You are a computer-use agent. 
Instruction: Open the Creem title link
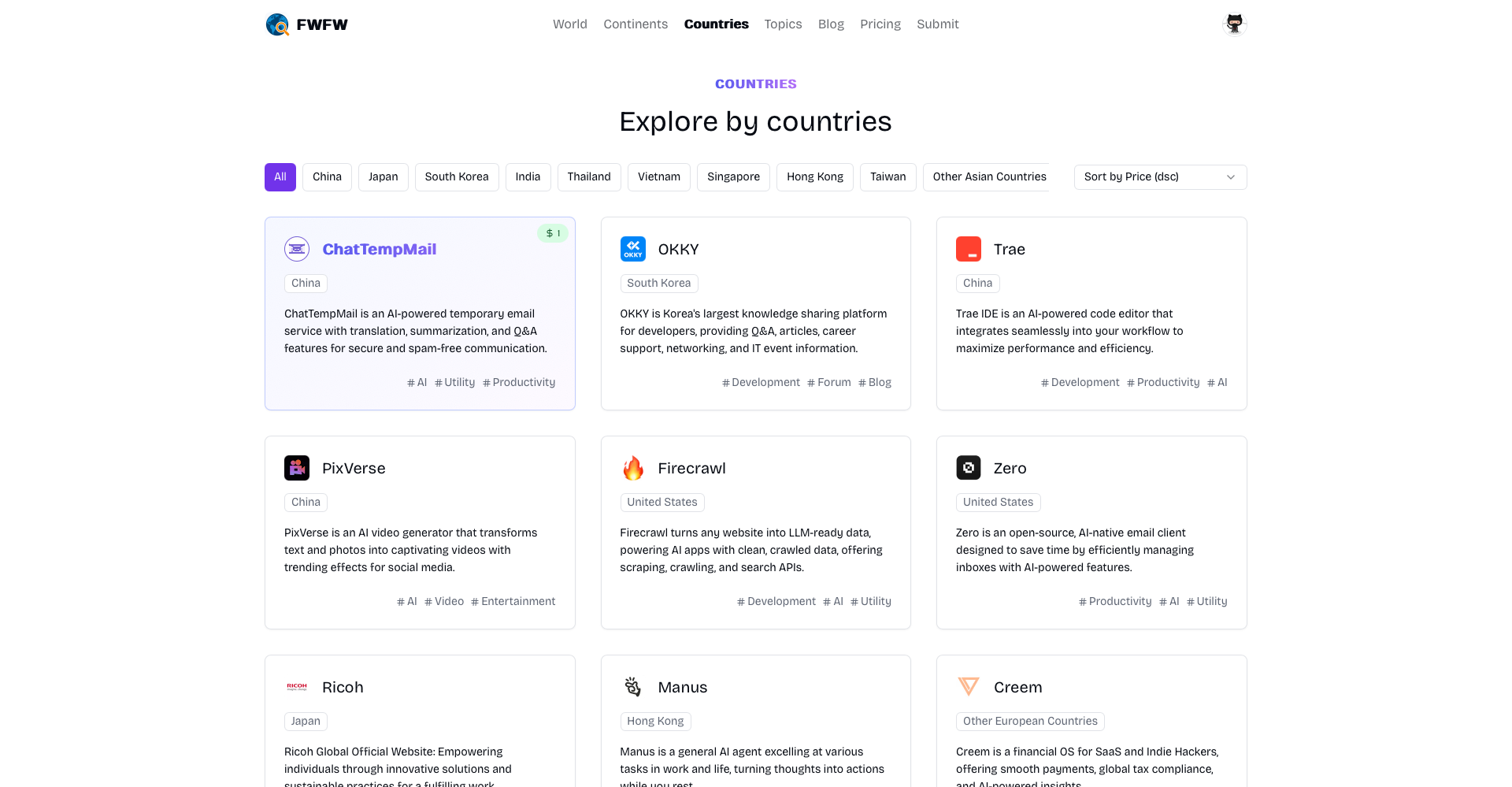pyautogui.click(x=1018, y=688)
